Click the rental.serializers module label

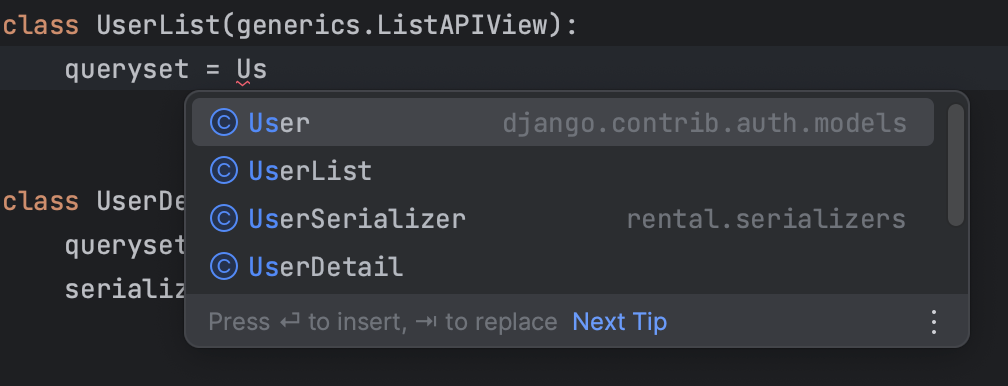[x=766, y=219]
